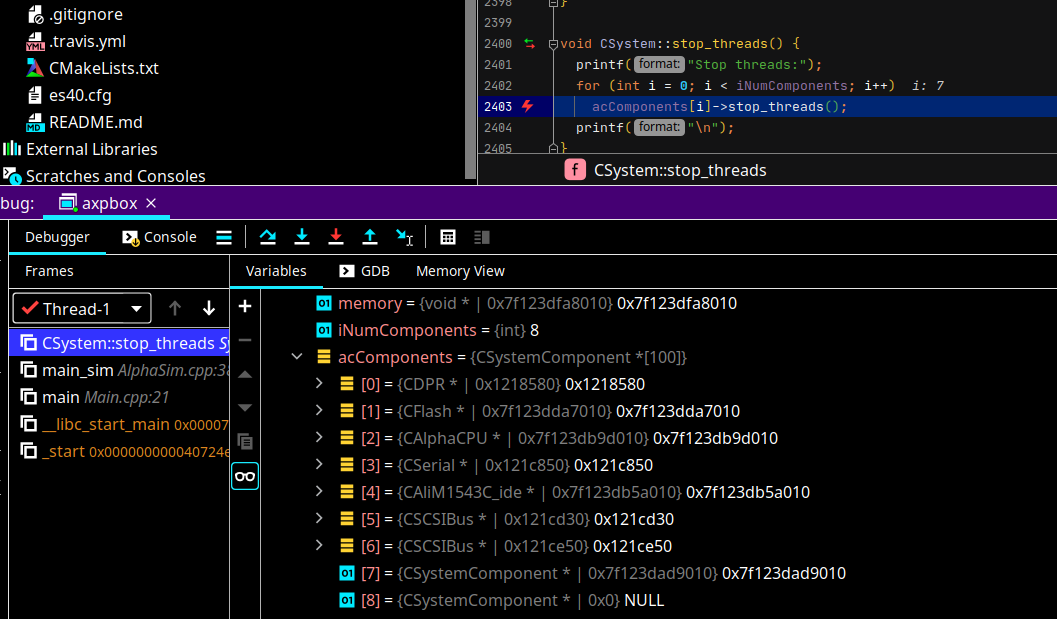Click the lightning breakpoint marker on line 2403
The image size is (1057, 619).
[x=528, y=106]
